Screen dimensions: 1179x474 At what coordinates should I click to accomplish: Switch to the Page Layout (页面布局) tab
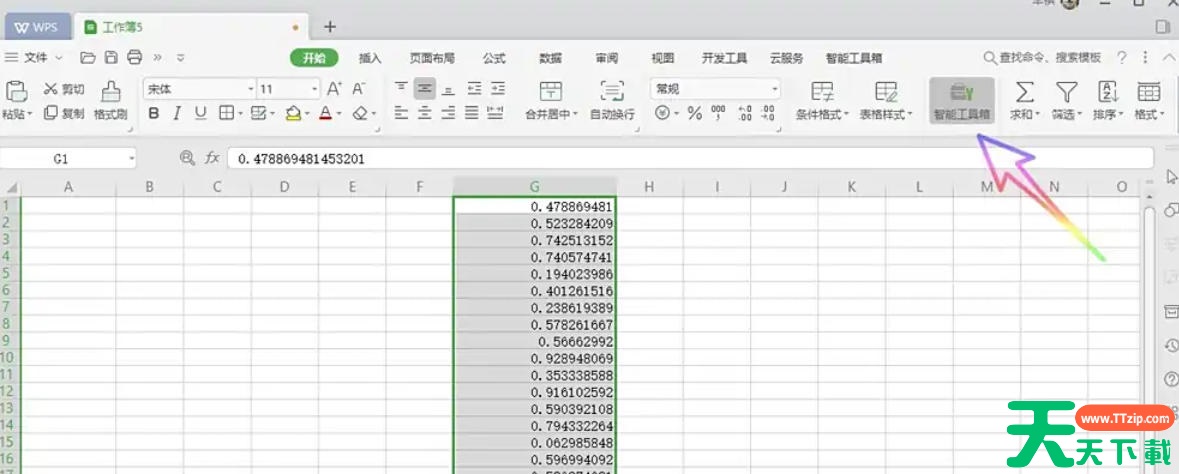click(432, 58)
